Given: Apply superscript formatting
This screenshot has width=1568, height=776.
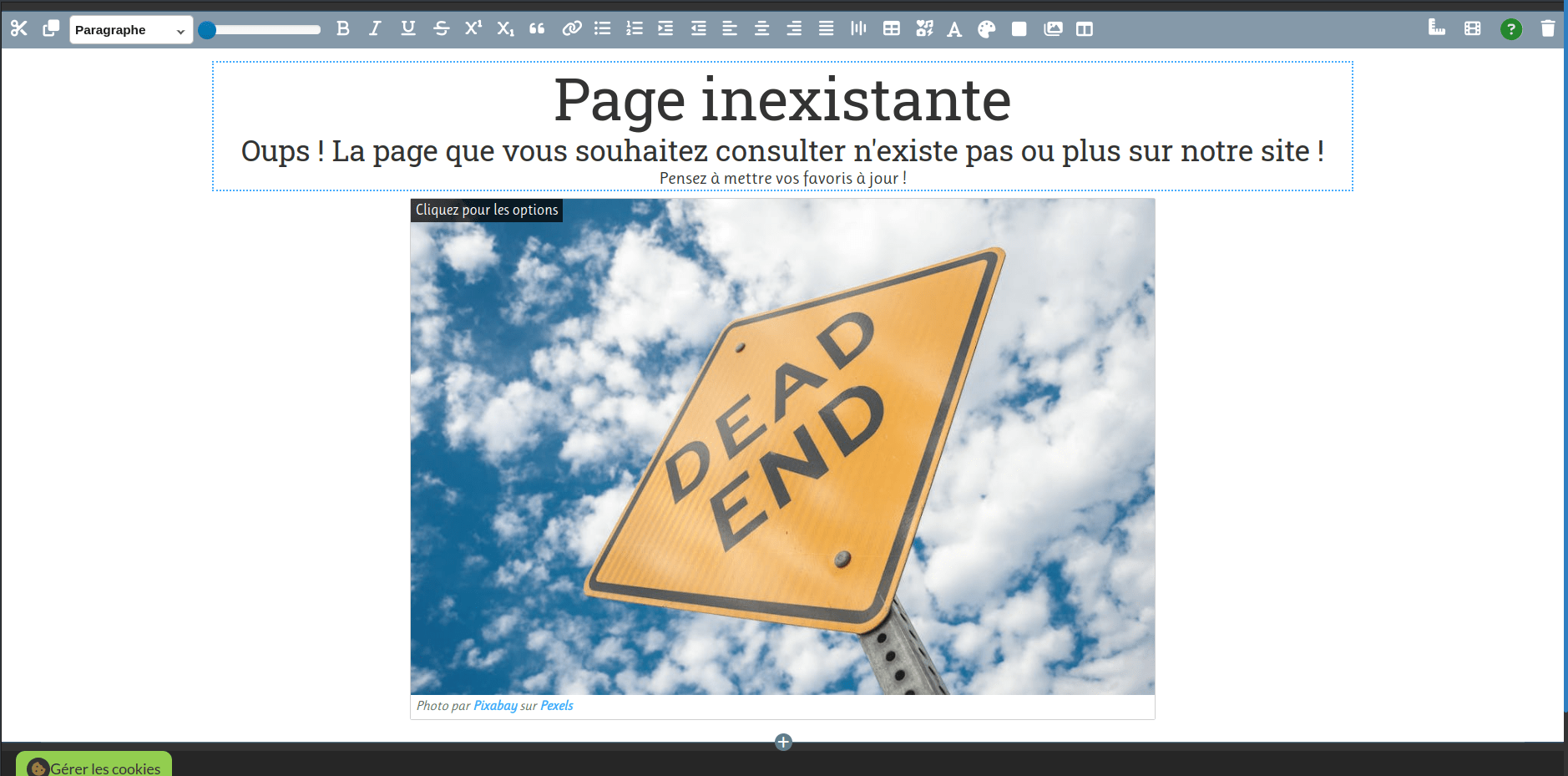Looking at the screenshot, I should coord(473,29).
